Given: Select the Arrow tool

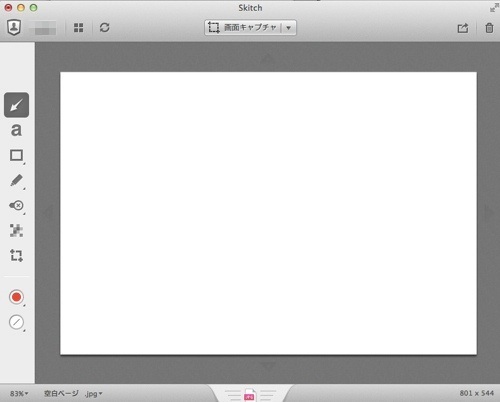Looking at the screenshot, I should [x=16, y=105].
